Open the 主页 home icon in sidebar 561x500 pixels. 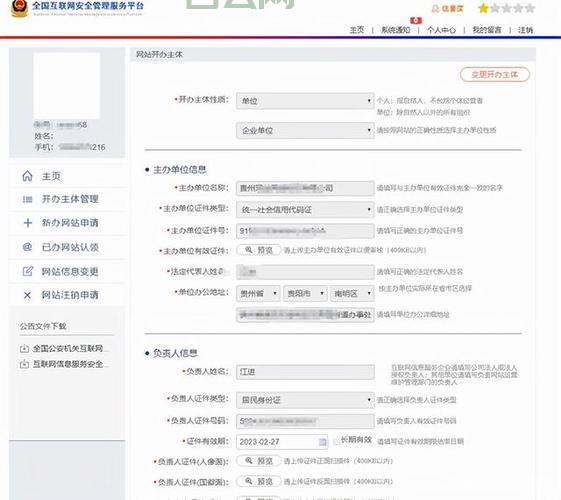click(27, 176)
